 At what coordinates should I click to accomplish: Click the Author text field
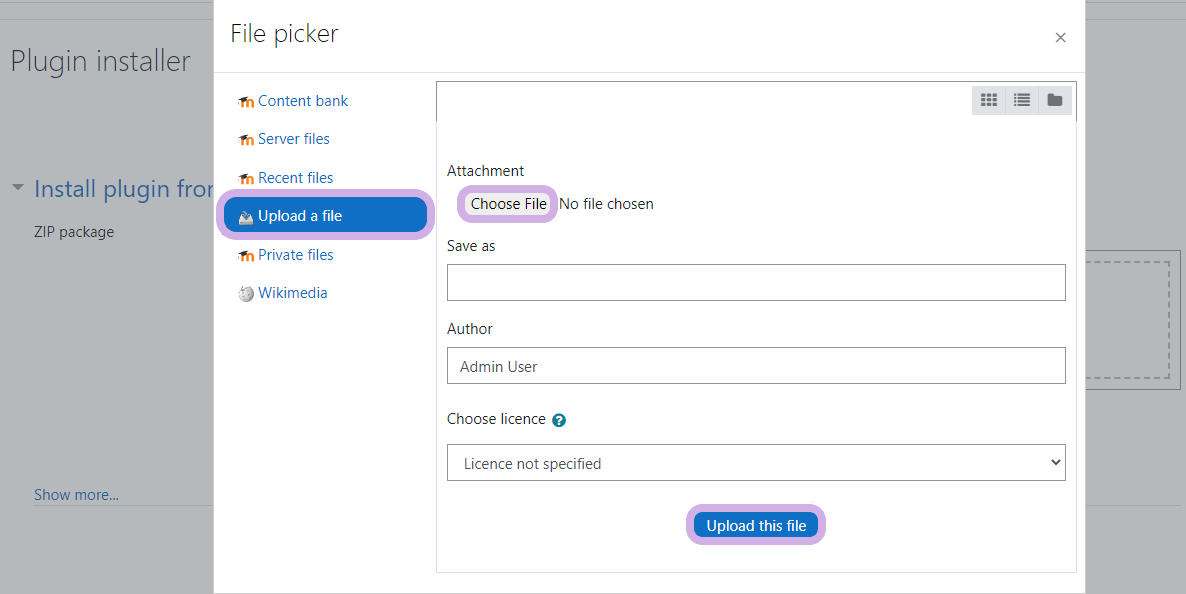tap(756, 366)
